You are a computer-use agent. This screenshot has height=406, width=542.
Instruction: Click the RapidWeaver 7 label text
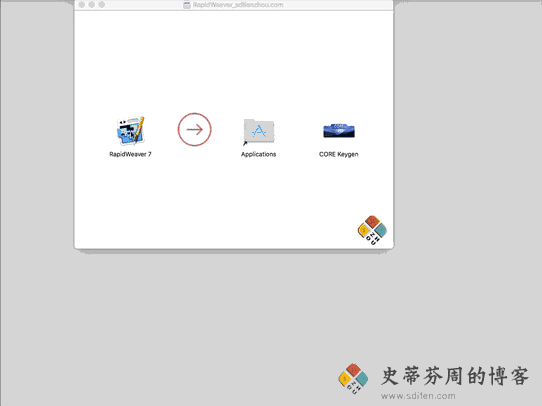pyautogui.click(x=130, y=154)
